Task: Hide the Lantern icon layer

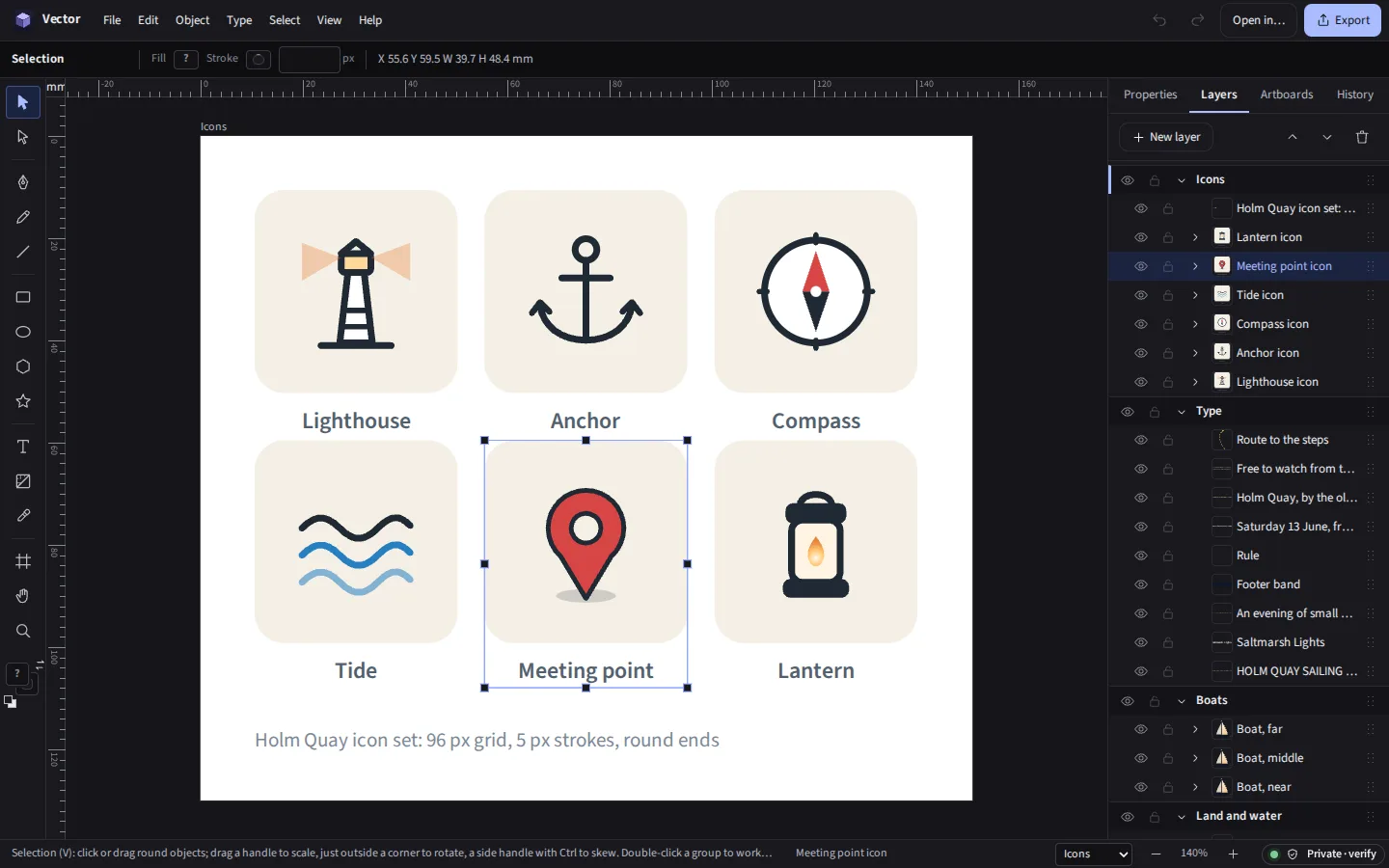Action: [1141, 237]
